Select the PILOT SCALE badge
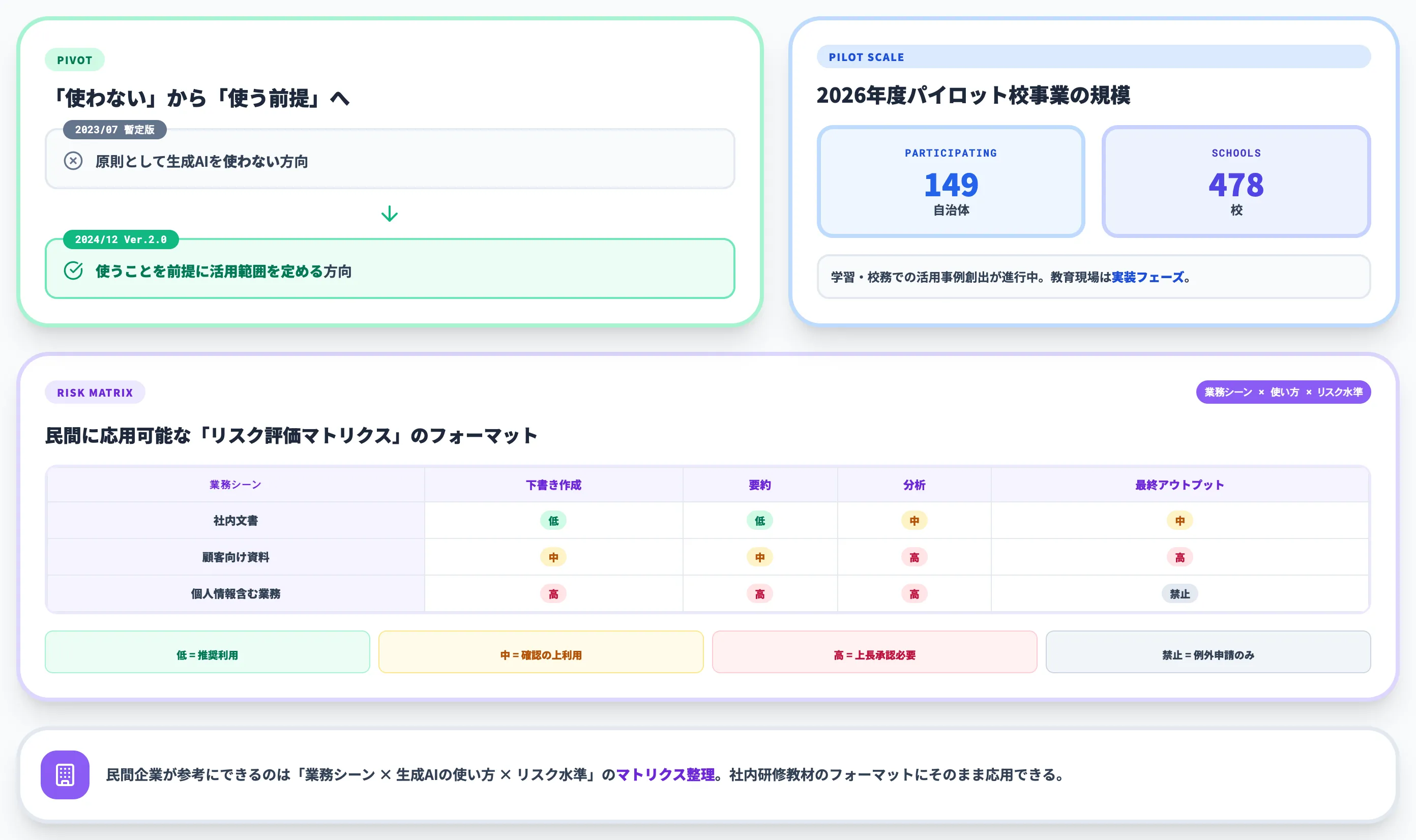The height and width of the screenshot is (840, 1416). [1094, 56]
